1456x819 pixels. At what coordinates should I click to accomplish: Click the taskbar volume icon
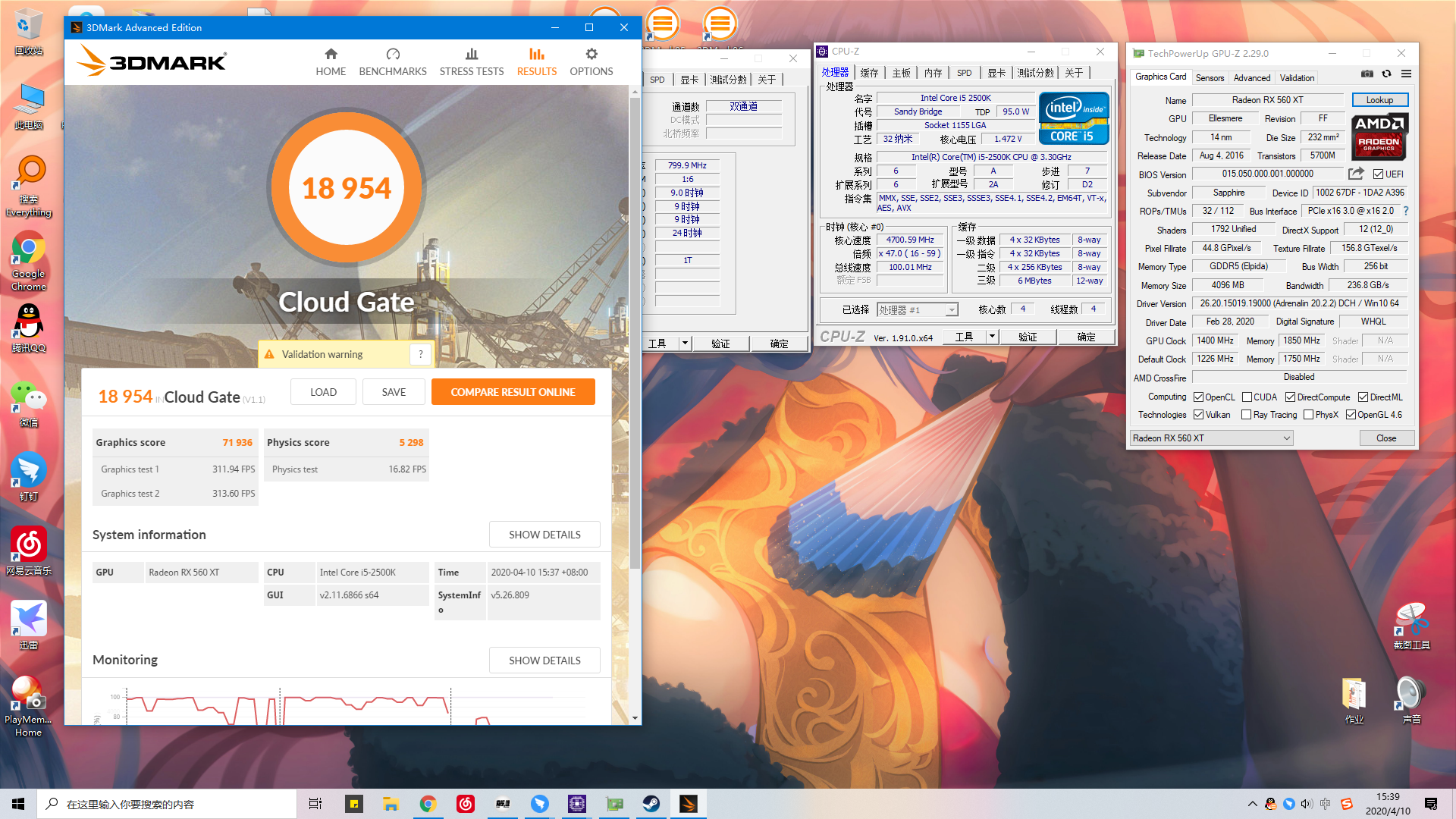coord(1306,804)
